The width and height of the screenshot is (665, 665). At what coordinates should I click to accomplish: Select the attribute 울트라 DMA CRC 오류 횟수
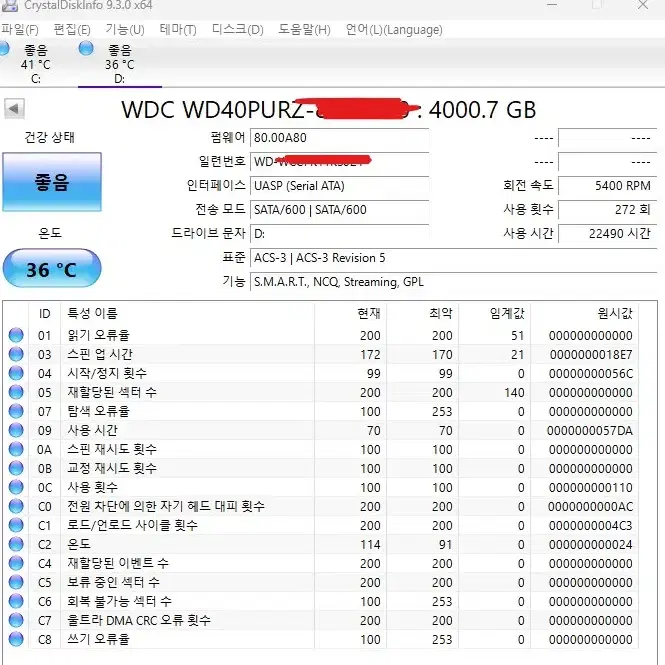[139, 620]
